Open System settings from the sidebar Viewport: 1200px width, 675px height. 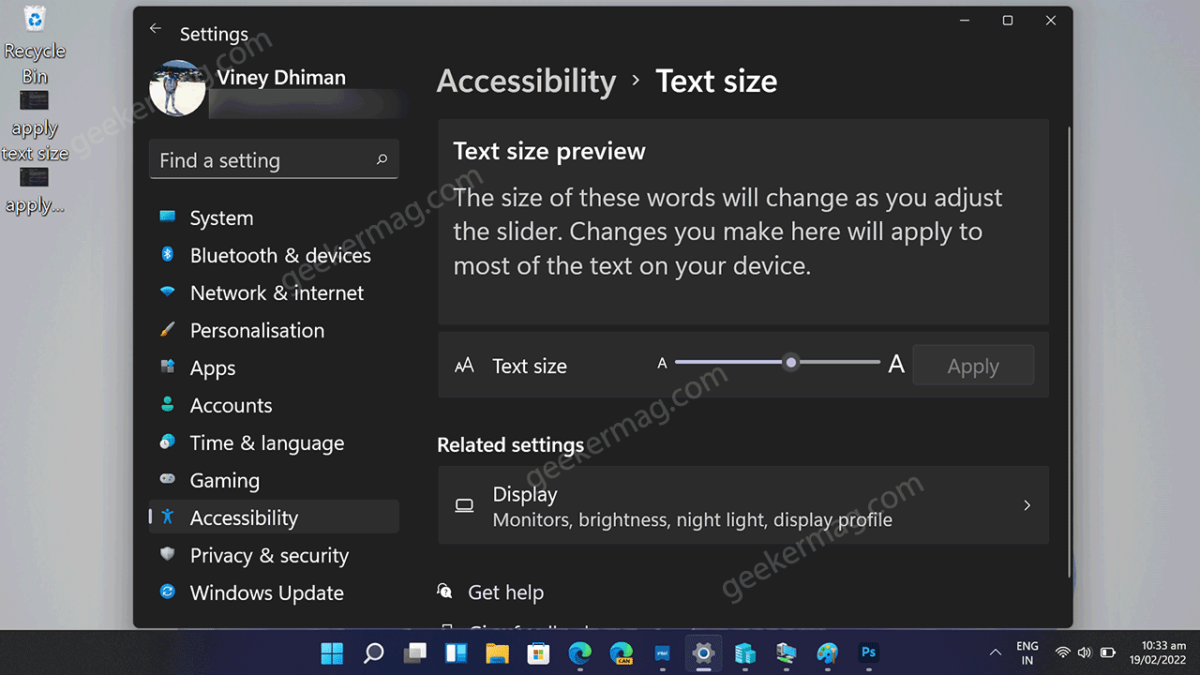pos(220,217)
